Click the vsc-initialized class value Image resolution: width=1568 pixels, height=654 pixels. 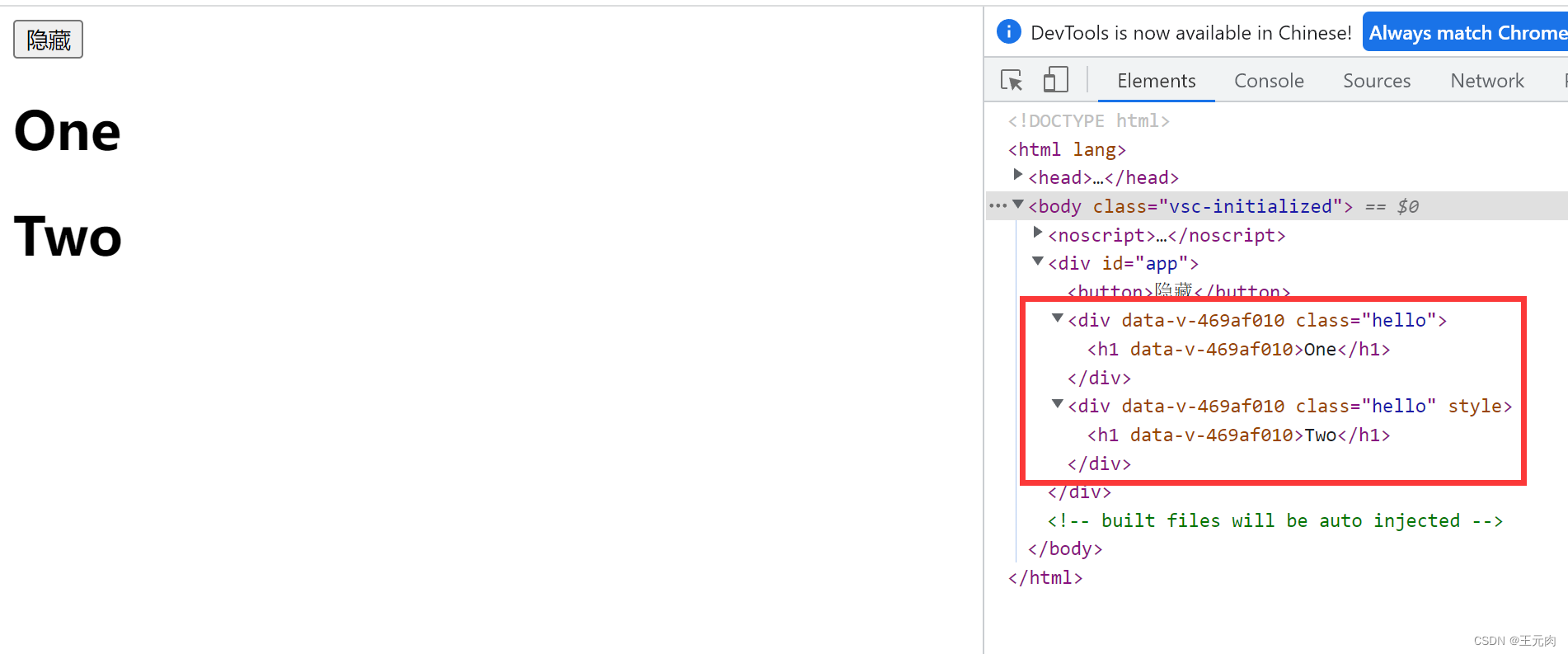(1251, 206)
